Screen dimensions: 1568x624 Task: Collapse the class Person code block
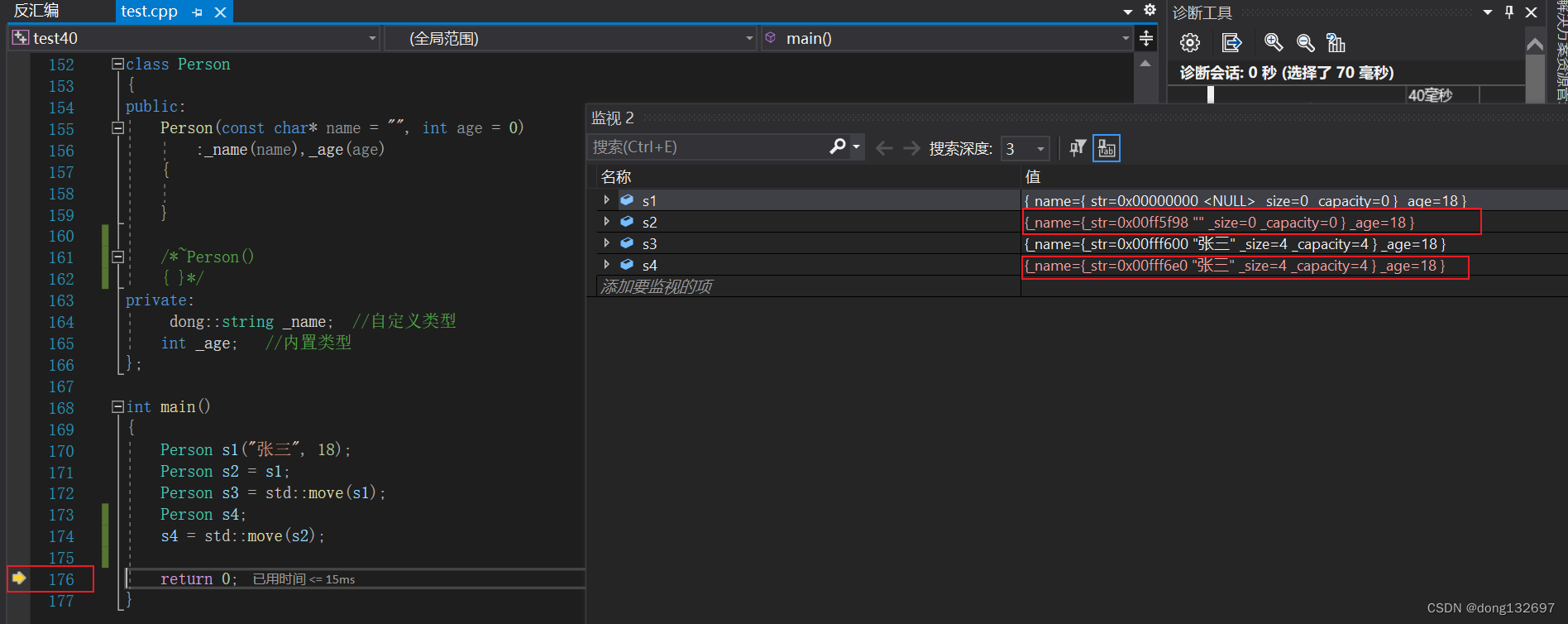[117, 64]
